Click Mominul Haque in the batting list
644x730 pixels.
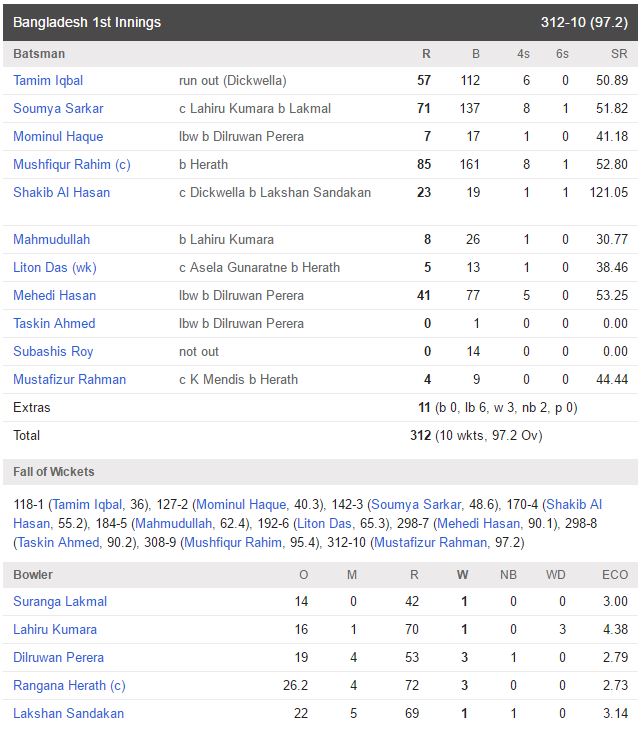click(x=58, y=136)
